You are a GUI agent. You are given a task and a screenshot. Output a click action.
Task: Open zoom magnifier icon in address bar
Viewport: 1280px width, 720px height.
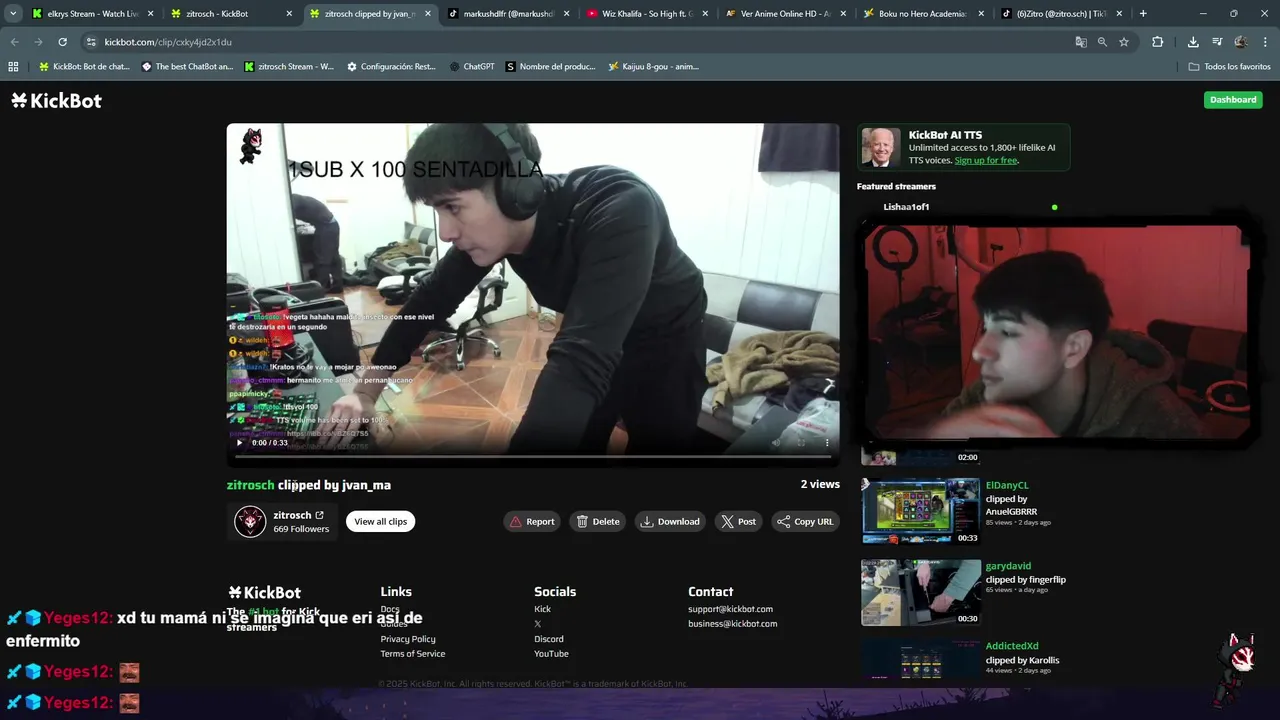coord(1102,42)
